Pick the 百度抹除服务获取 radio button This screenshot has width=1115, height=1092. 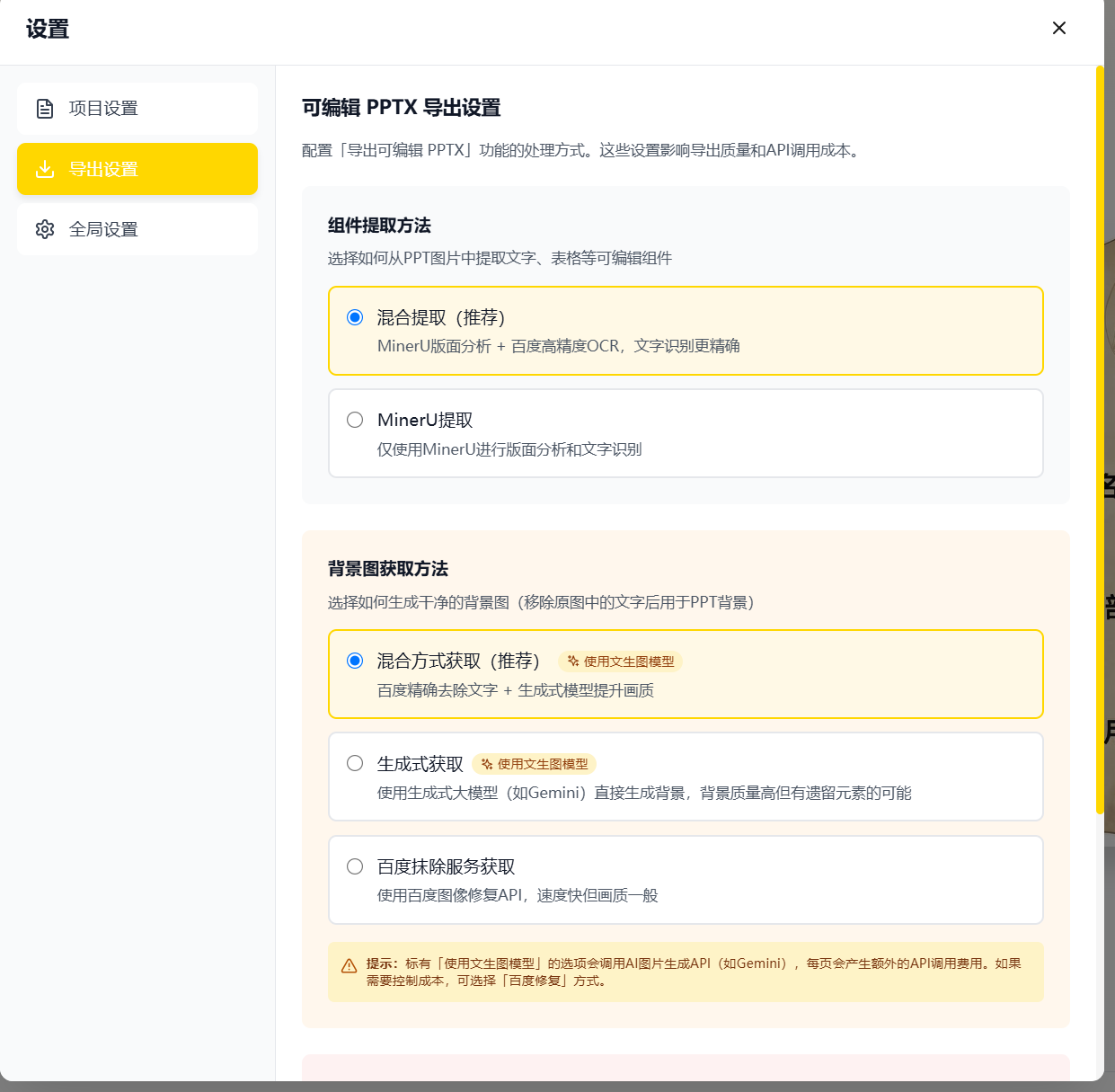355,866
